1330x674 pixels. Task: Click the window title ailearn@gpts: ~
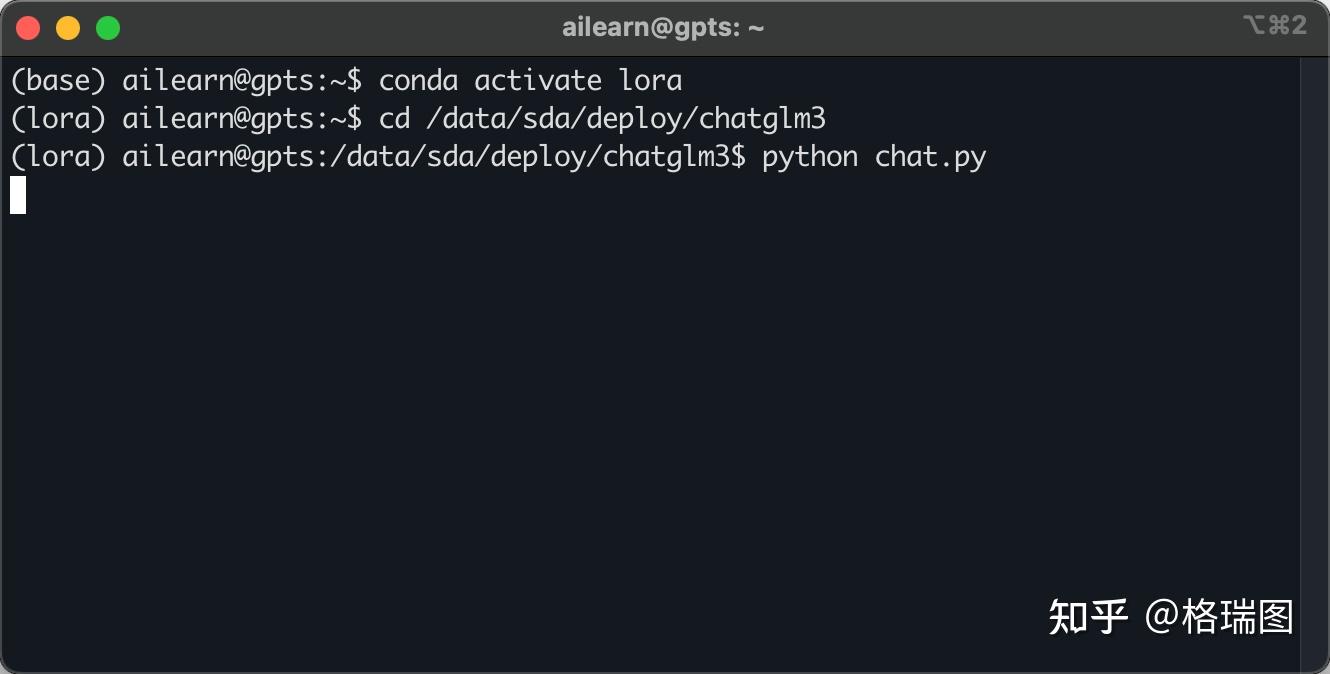pyautogui.click(x=663, y=28)
